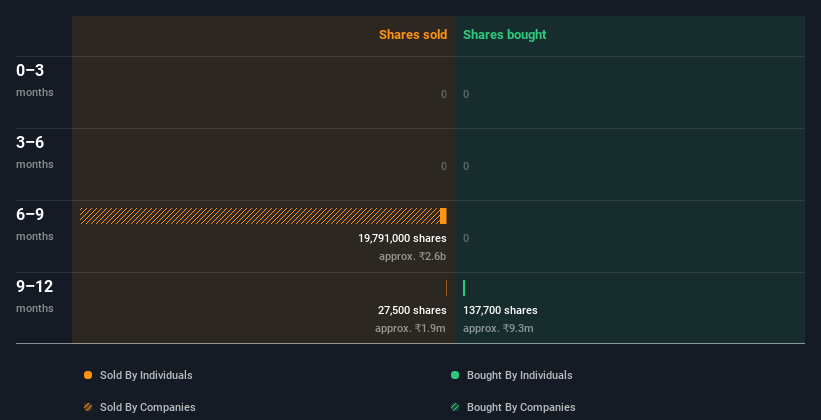Click the shares sold 0 in 0–3 months
The image size is (821, 420).
(444, 95)
